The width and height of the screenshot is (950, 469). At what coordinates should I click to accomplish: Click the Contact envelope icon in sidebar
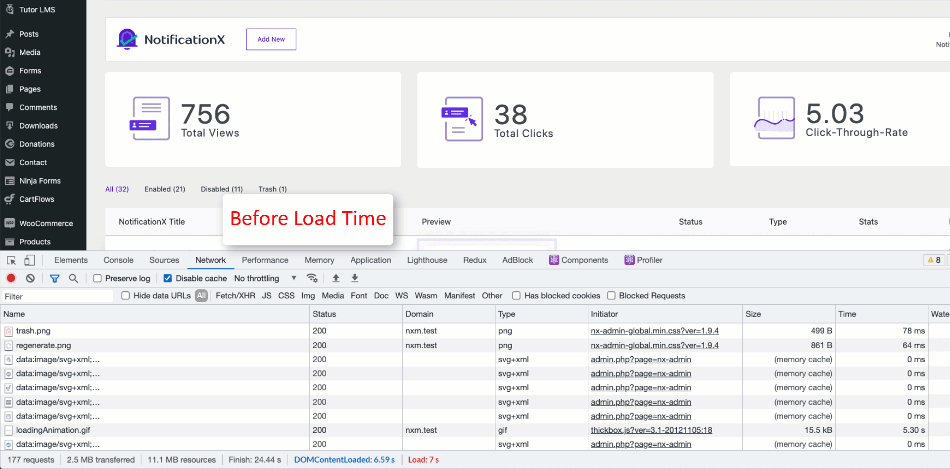click(9, 162)
